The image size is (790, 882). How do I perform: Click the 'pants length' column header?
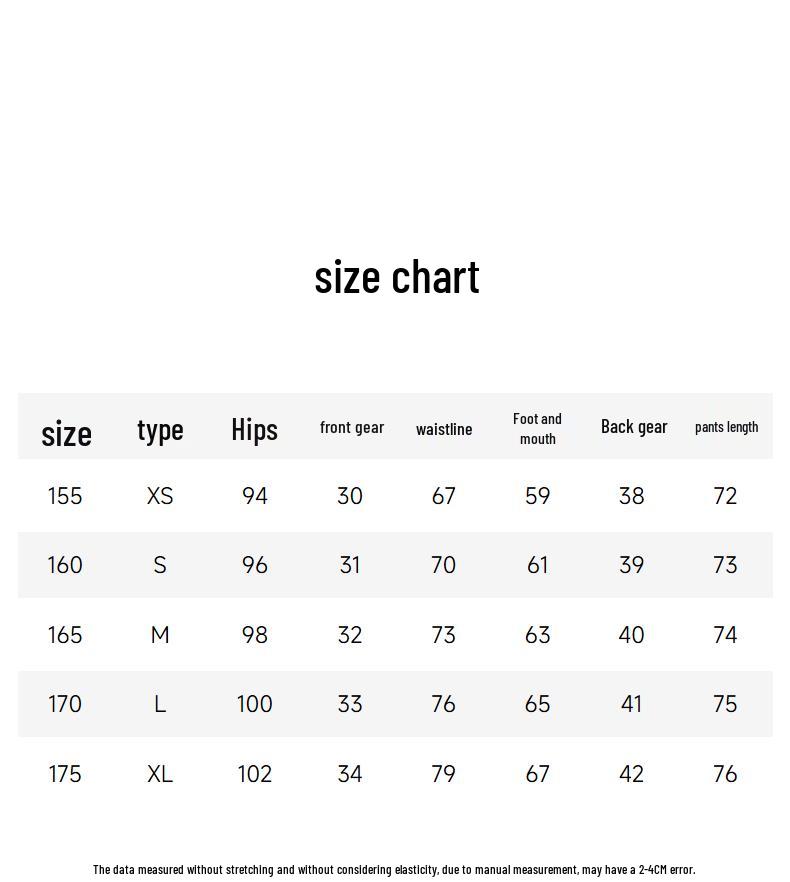pos(726,427)
